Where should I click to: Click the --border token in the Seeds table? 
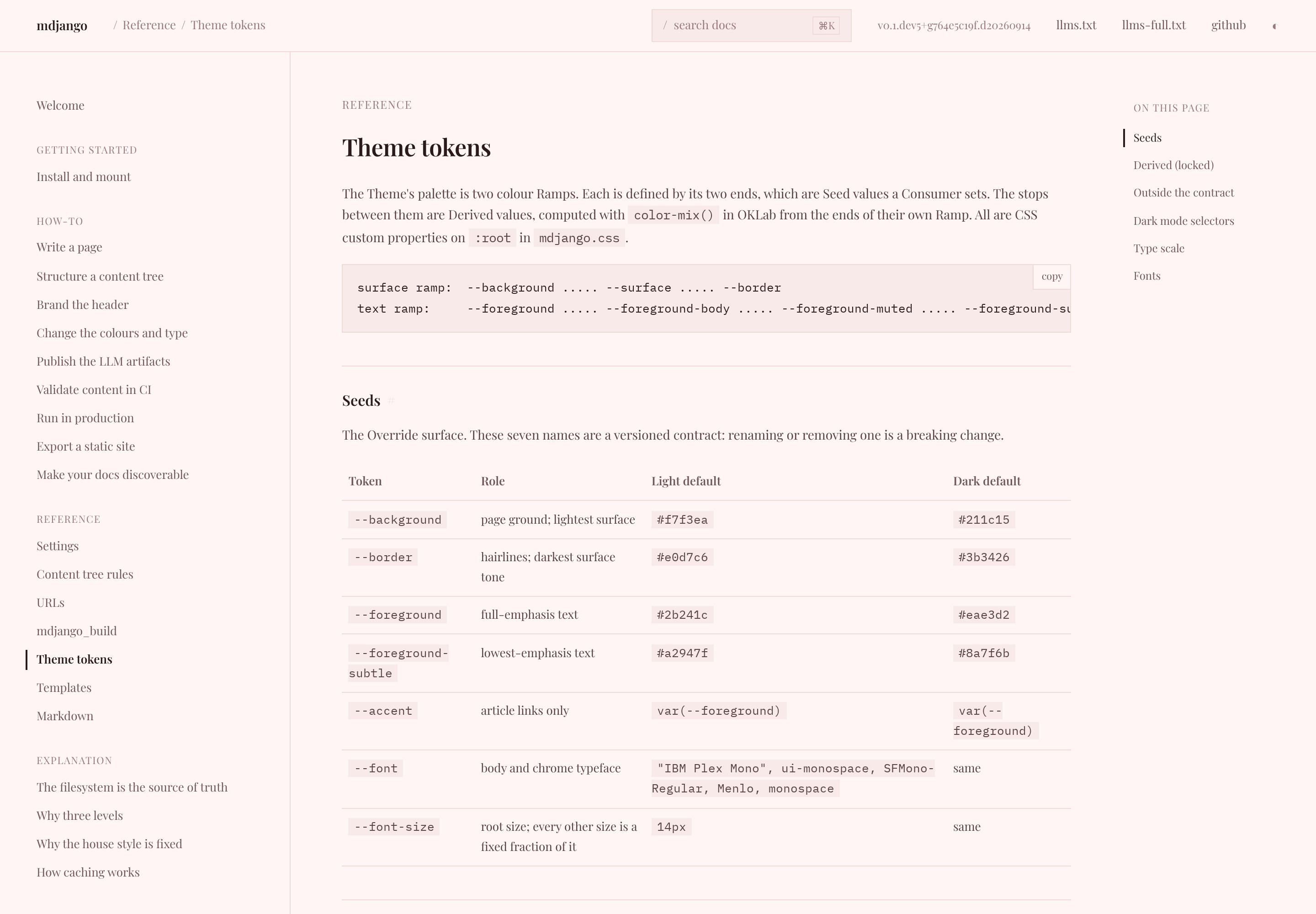383,557
